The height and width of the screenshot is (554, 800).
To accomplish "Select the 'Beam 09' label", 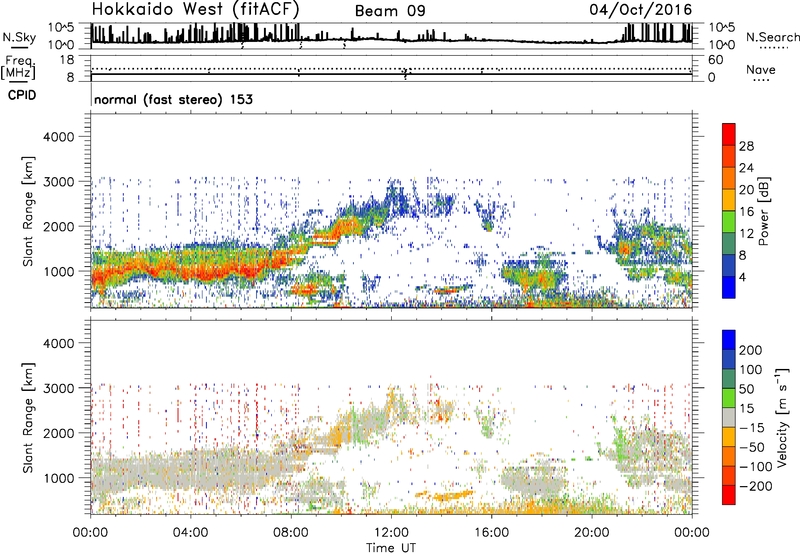I will coord(390,11).
